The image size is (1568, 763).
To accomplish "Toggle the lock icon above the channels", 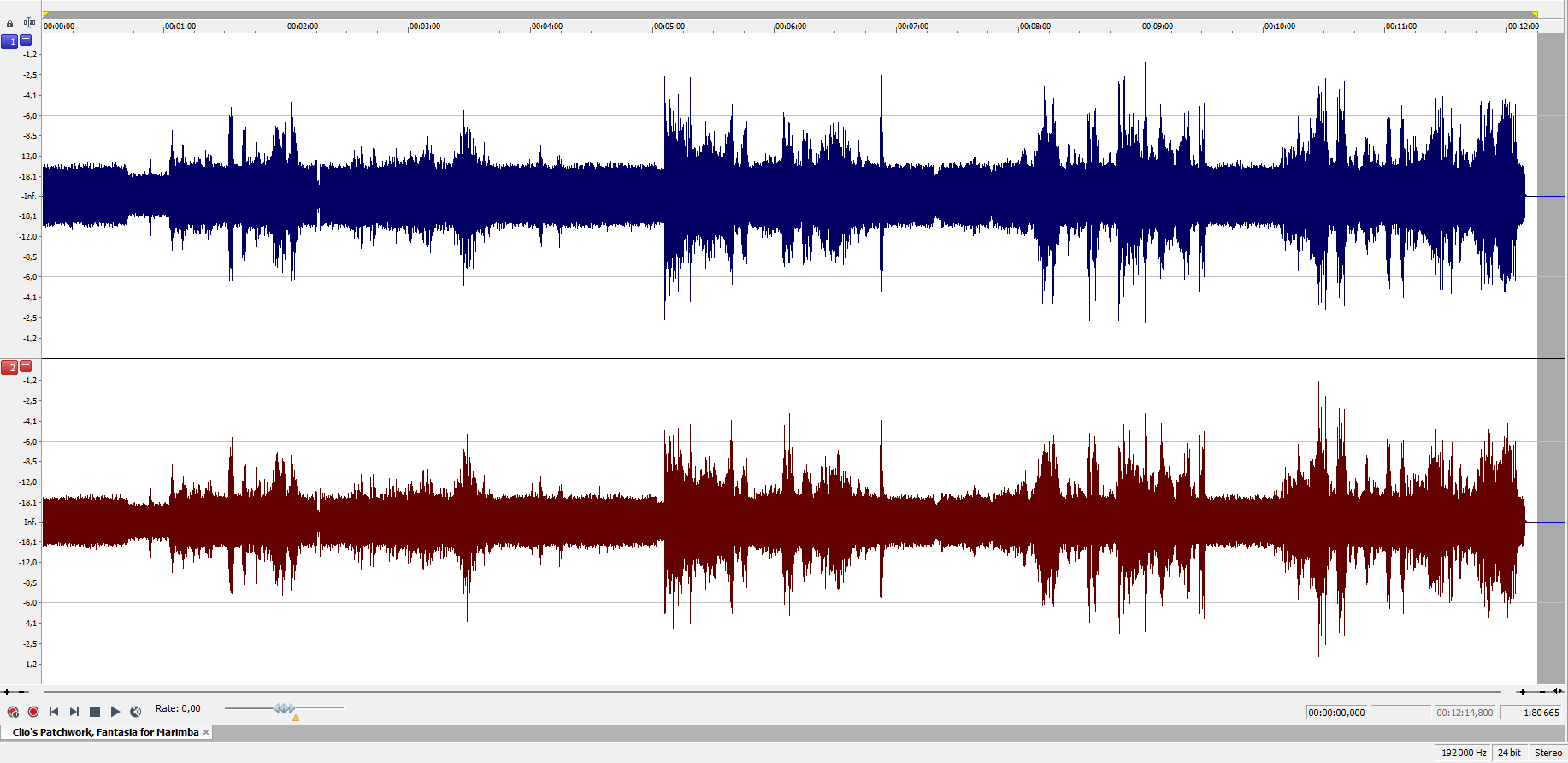I will click(10, 23).
